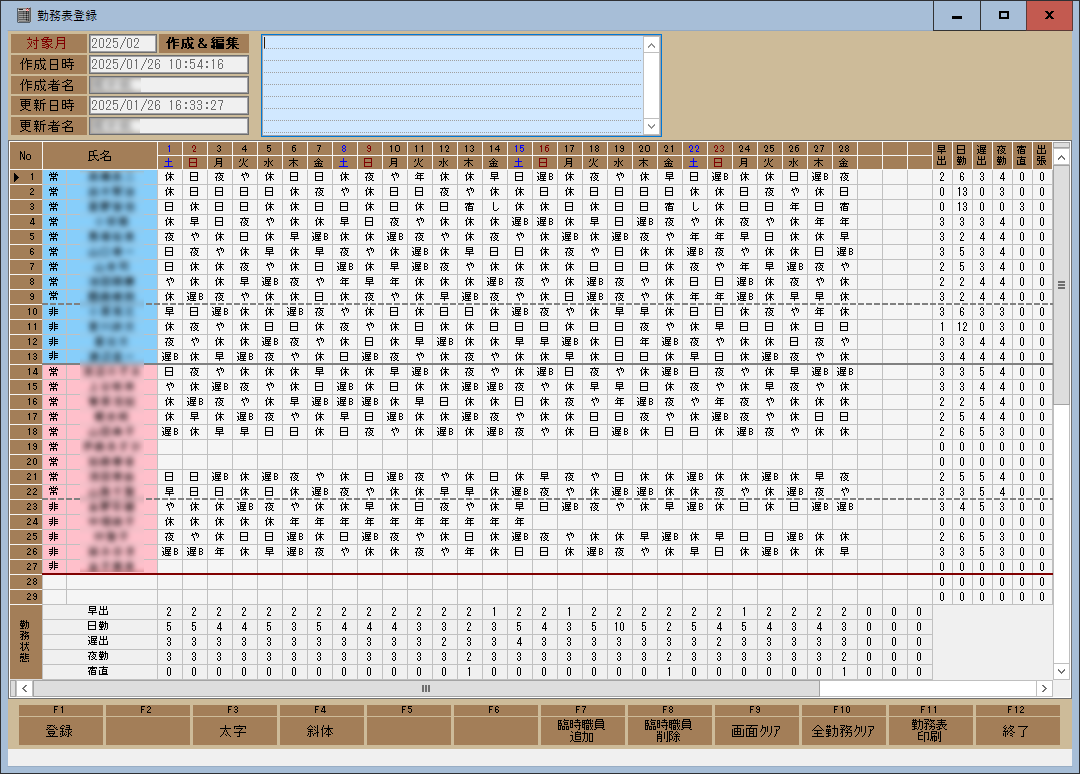Apply 太字 bold with the F3 button

point(233,725)
